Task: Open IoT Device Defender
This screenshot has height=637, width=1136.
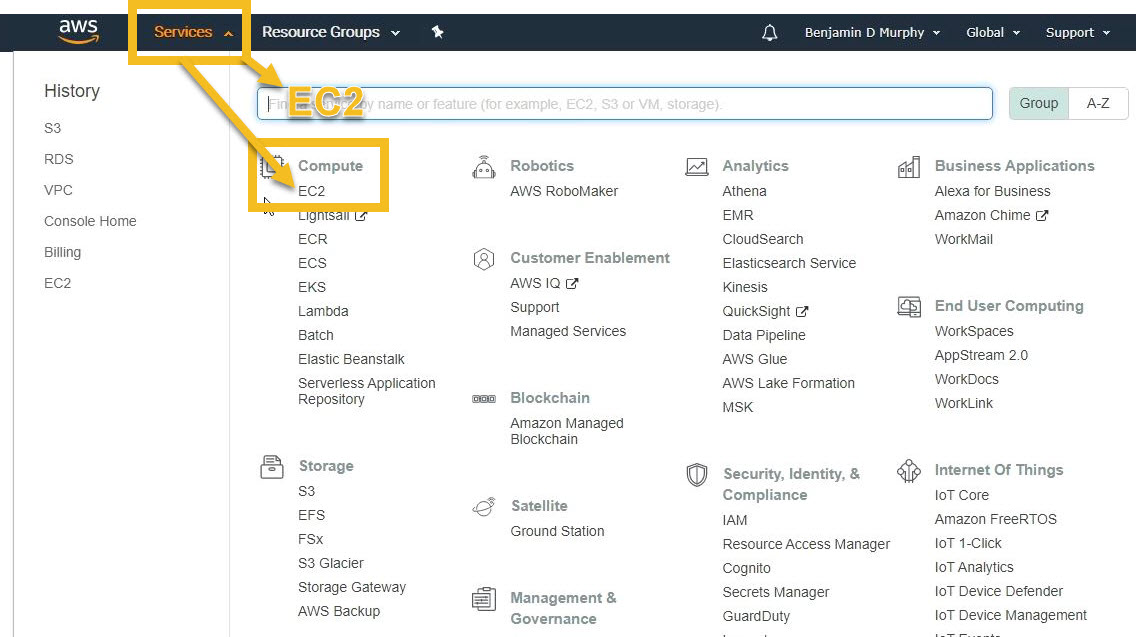Action: [998, 591]
